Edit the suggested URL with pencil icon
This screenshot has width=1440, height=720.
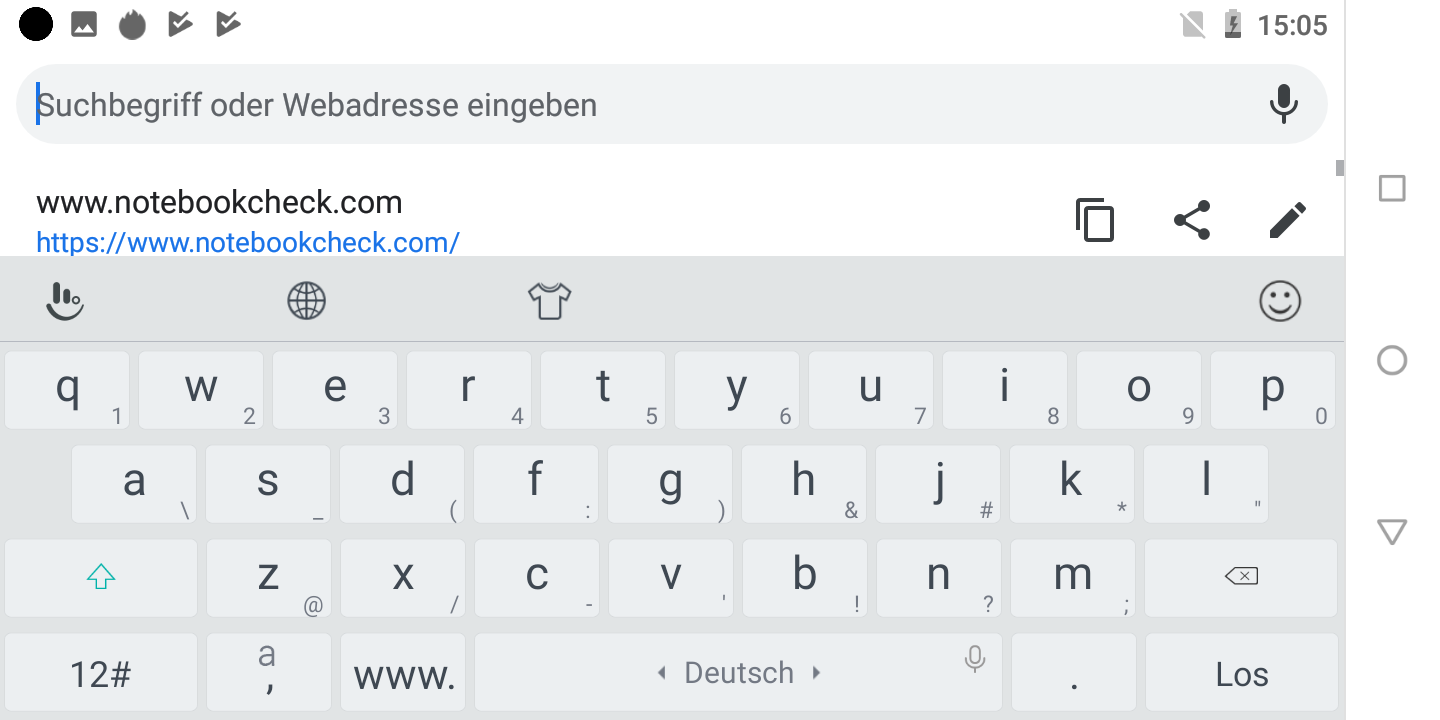pyautogui.click(x=1288, y=220)
